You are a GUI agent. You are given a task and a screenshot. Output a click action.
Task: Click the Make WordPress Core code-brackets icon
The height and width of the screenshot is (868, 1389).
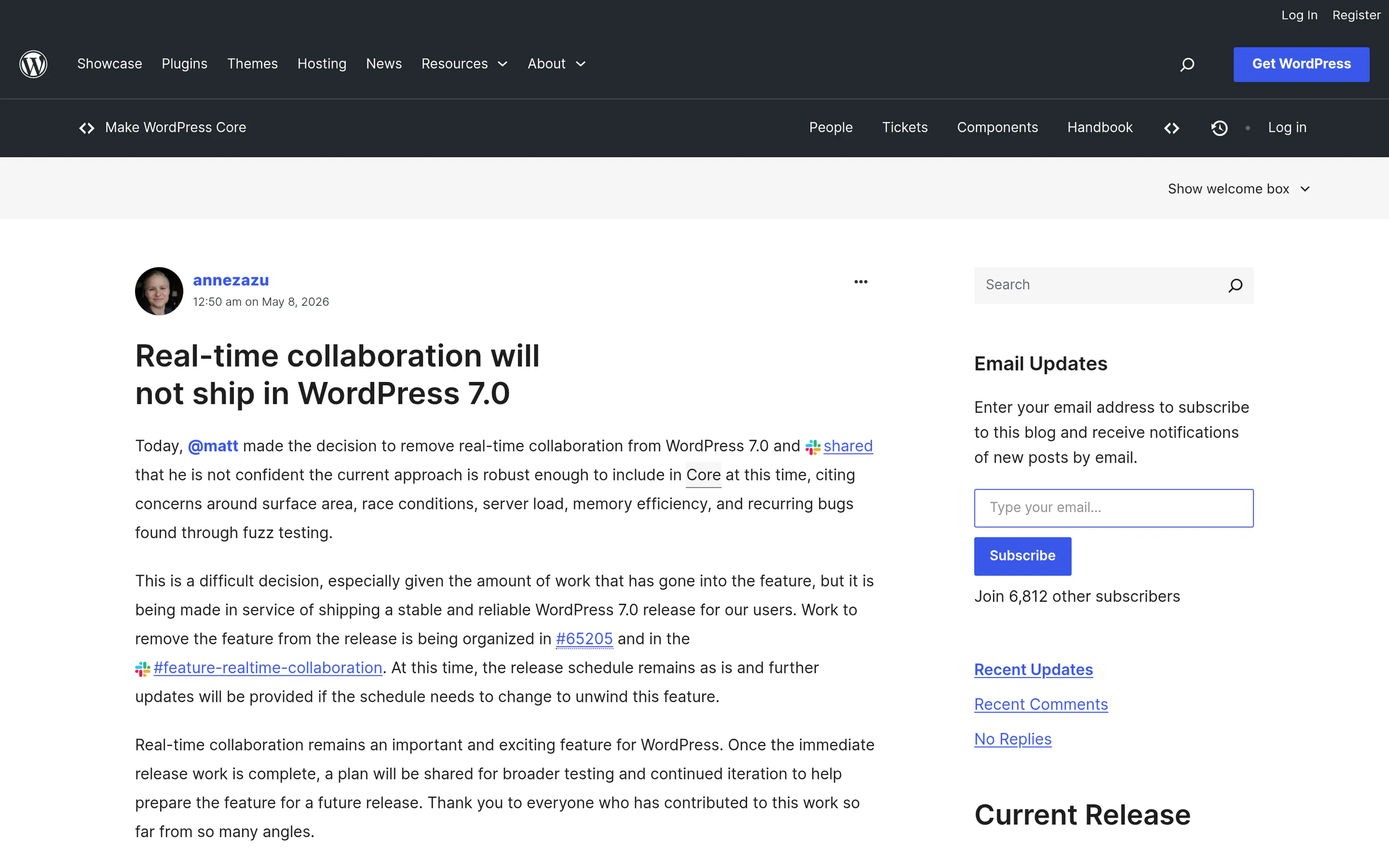(x=87, y=128)
